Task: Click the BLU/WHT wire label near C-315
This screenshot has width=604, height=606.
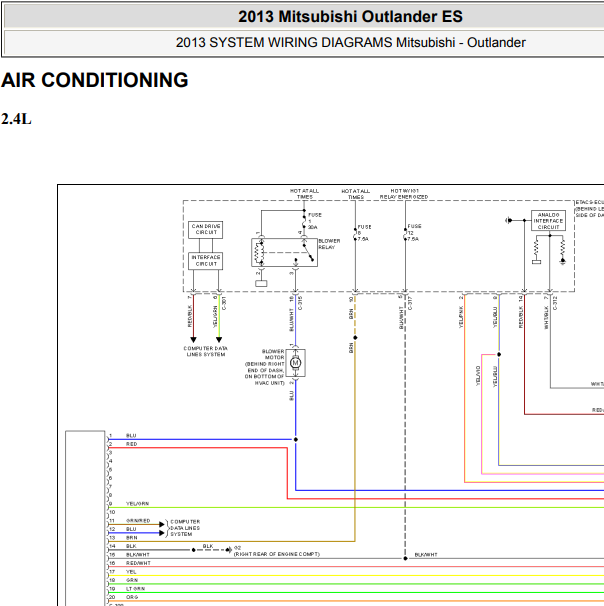Action: point(291,320)
